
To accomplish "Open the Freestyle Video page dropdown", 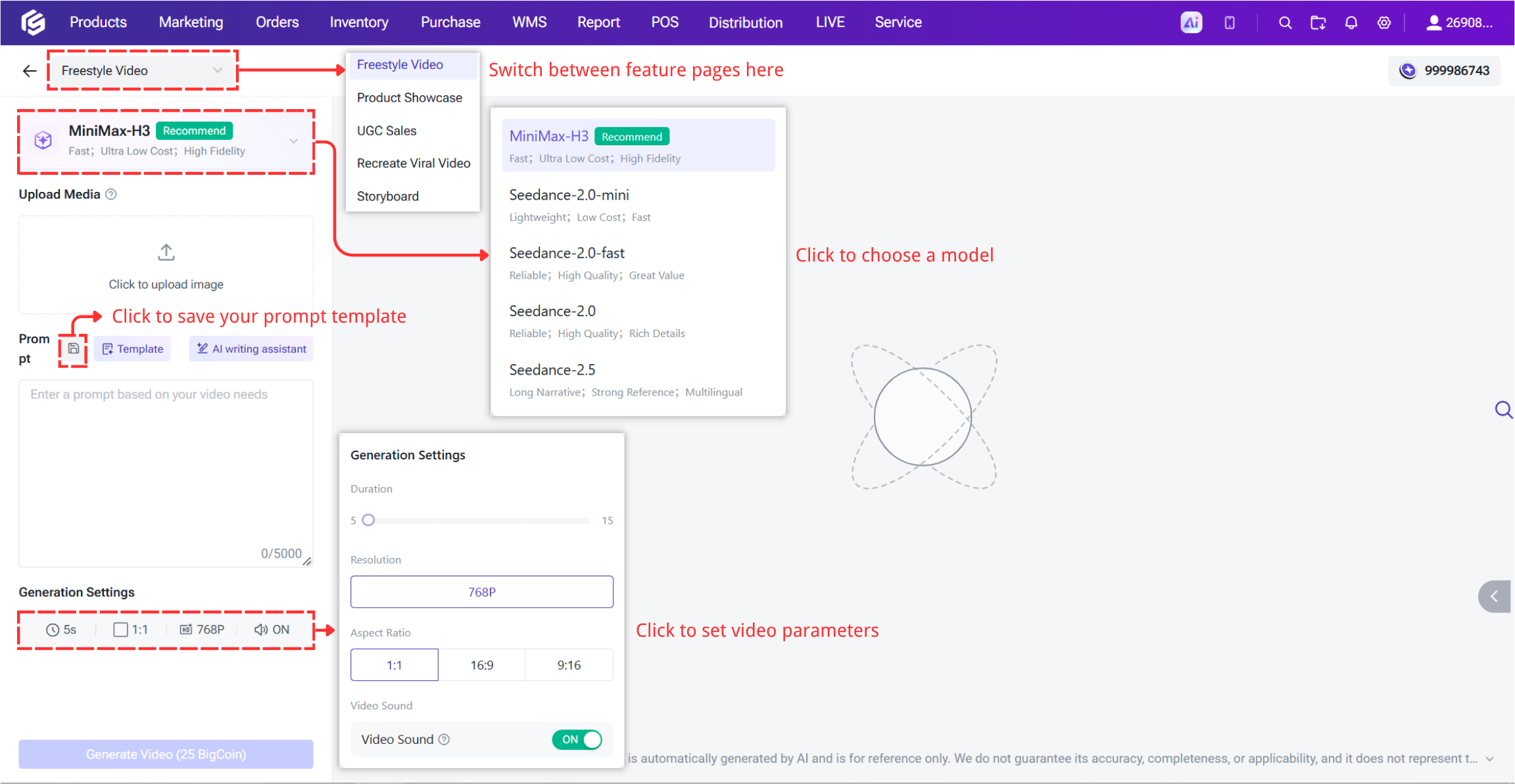I will tap(142, 70).
